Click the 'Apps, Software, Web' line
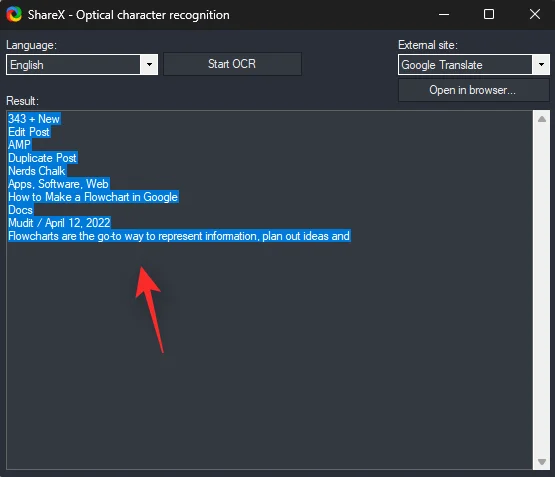 click(x=58, y=184)
